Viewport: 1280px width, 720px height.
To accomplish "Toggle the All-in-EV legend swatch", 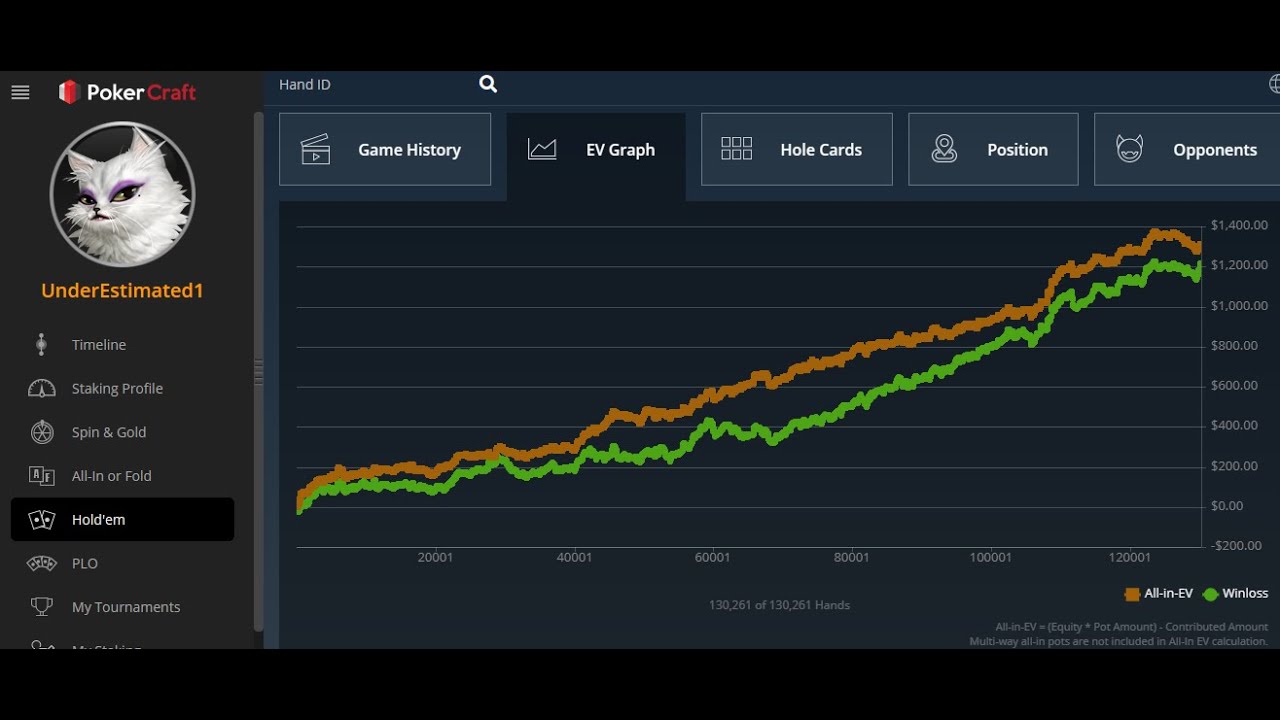I will click(x=1132, y=594).
